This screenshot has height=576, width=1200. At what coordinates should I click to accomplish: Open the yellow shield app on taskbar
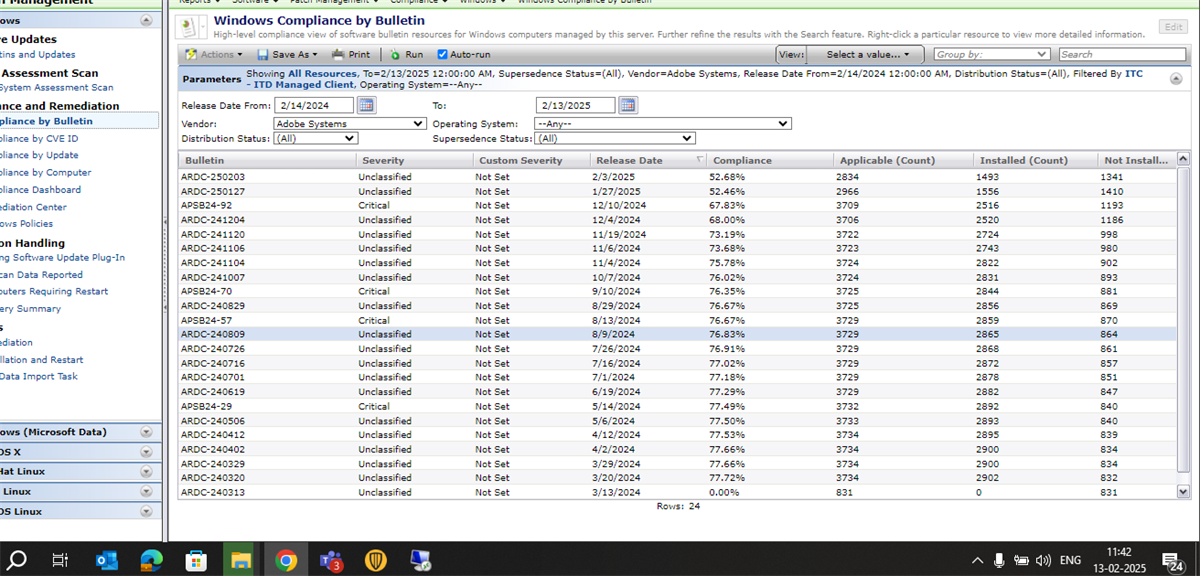pos(376,560)
